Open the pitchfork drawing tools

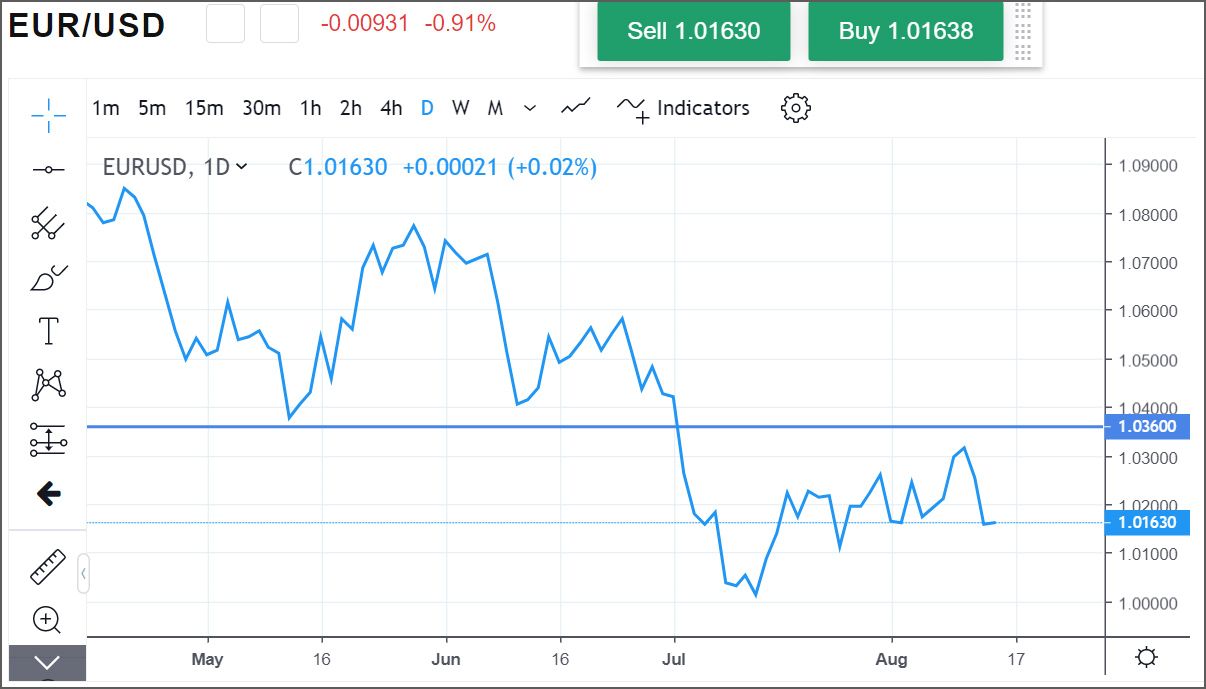click(x=48, y=223)
